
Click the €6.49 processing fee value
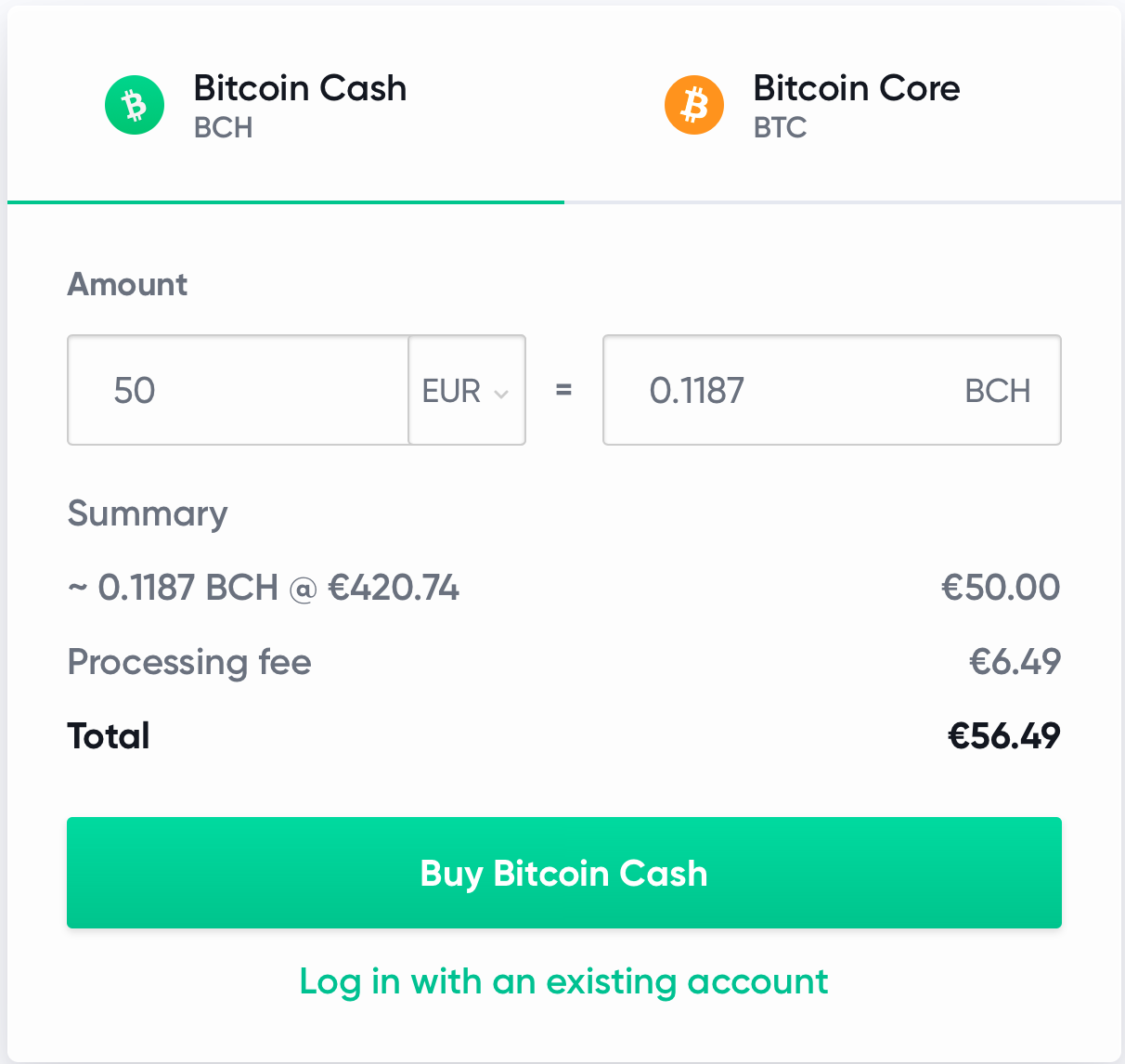(1015, 662)
